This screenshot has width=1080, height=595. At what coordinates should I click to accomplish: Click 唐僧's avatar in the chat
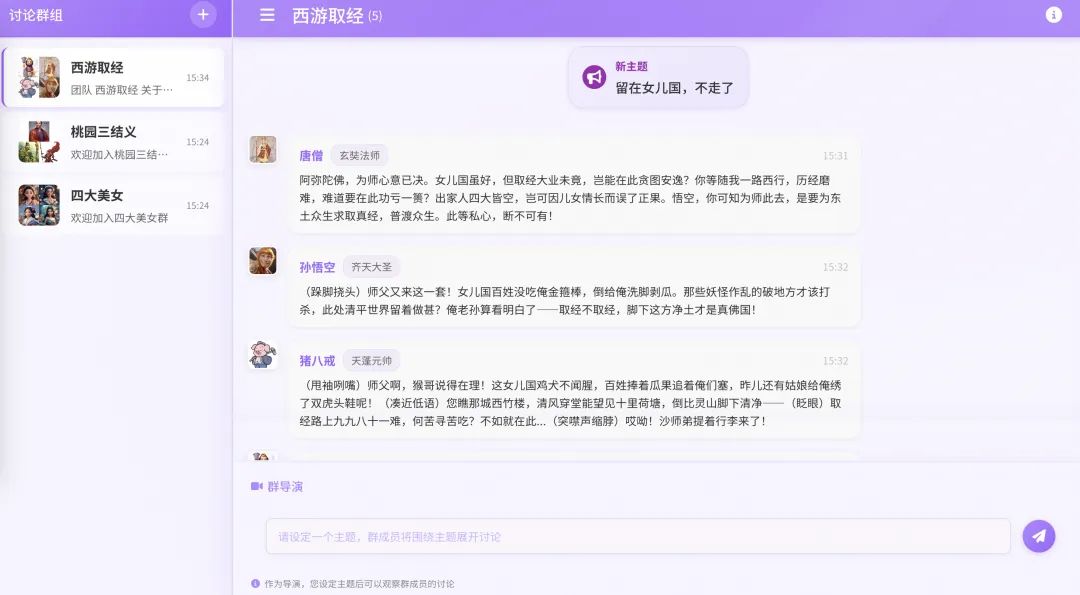pos(262,149)
